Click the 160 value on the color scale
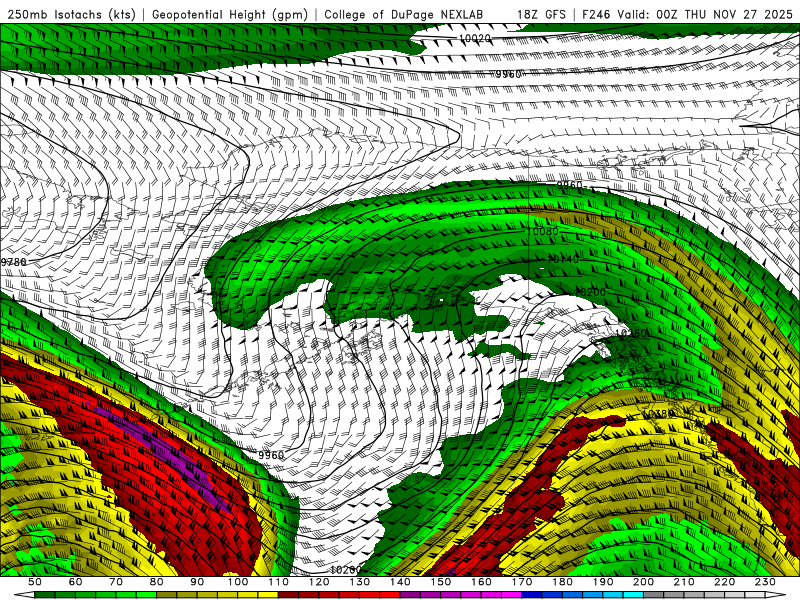The image size is (800, 600). point(481,582)
